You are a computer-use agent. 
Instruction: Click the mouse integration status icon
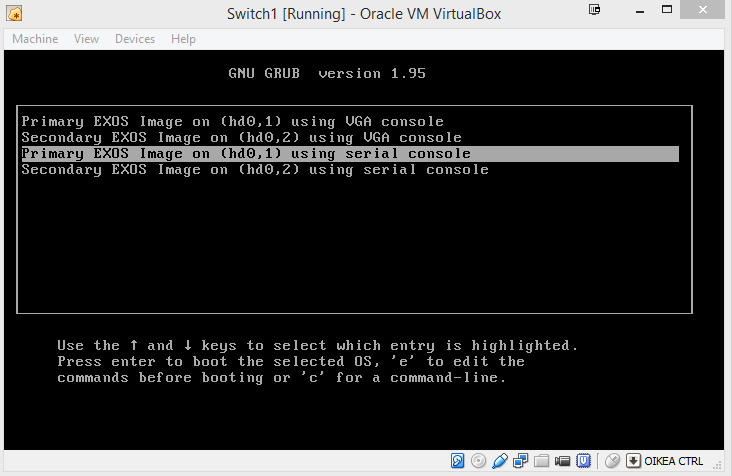[612, 461]
